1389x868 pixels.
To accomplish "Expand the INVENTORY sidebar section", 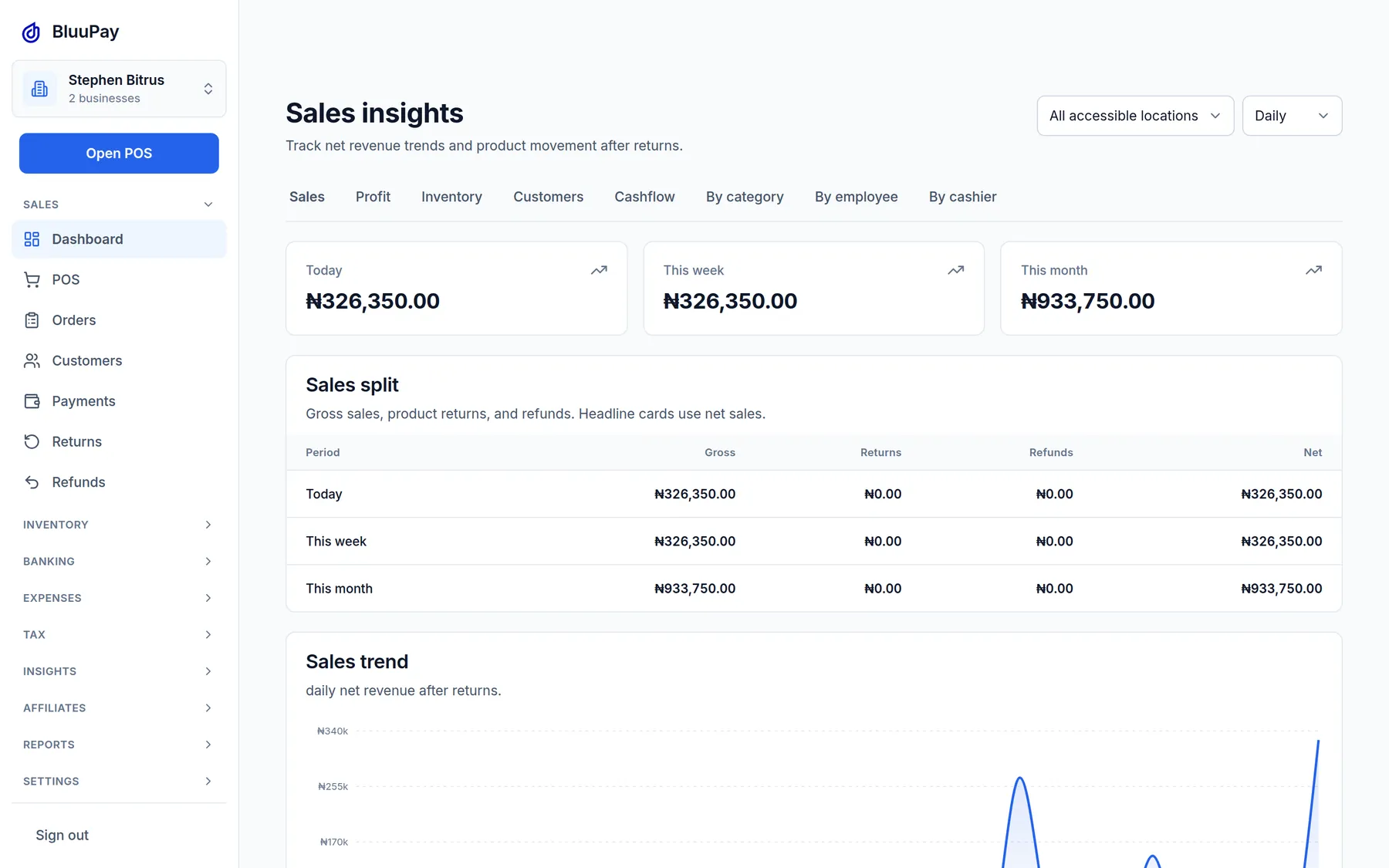I will [x=119, y=525].
